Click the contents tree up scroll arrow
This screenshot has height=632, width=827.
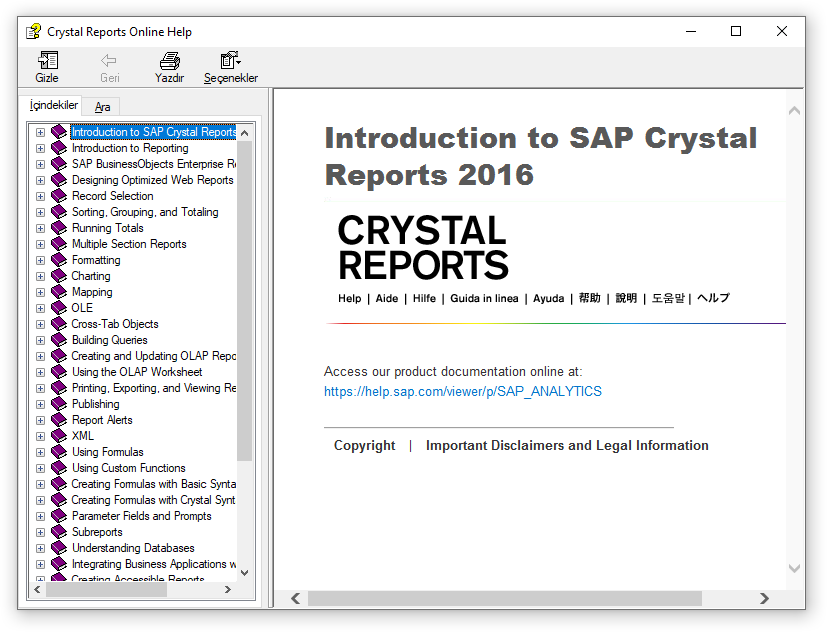click(244, 133)
